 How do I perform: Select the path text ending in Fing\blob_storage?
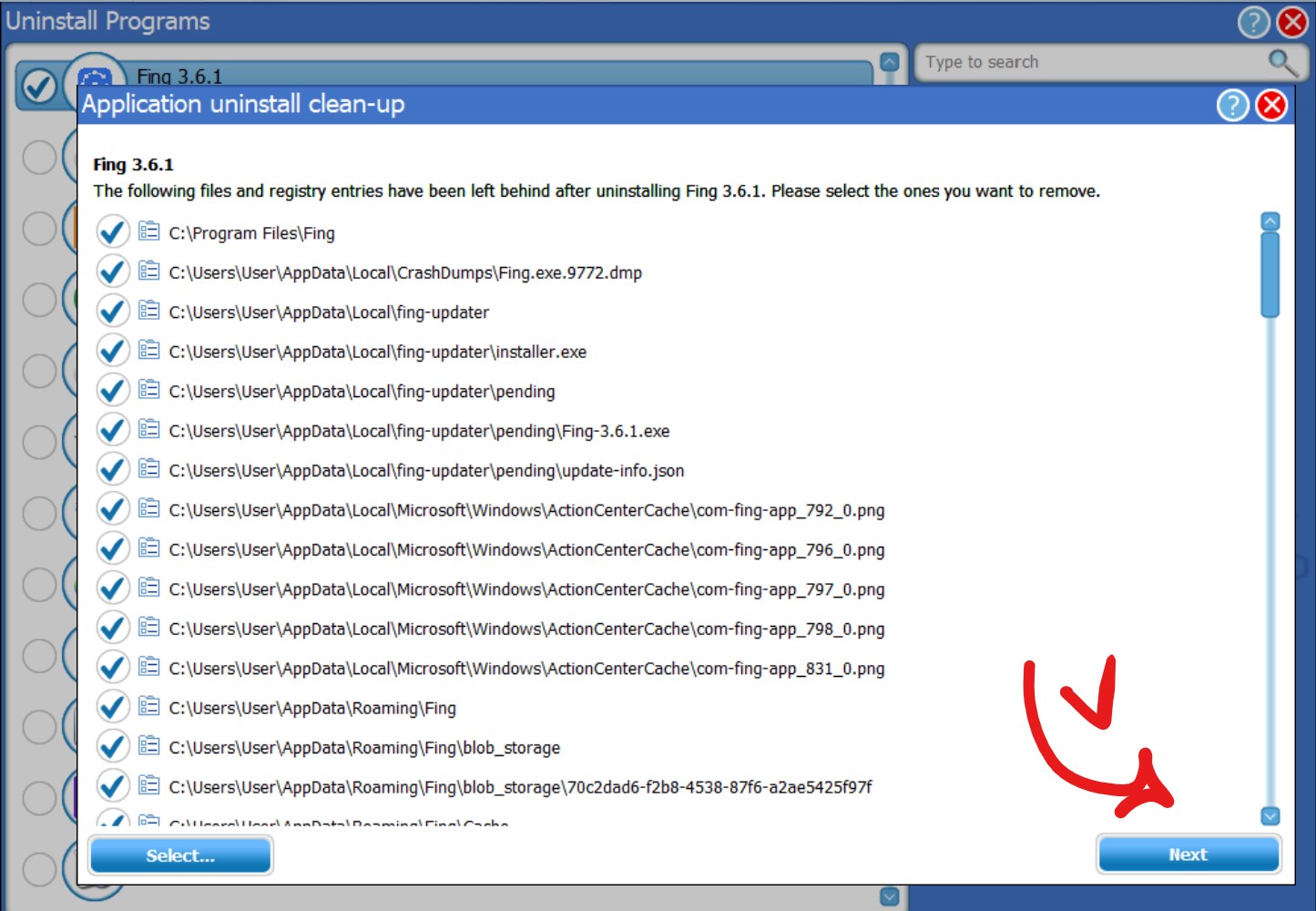[x=364, y=748]
